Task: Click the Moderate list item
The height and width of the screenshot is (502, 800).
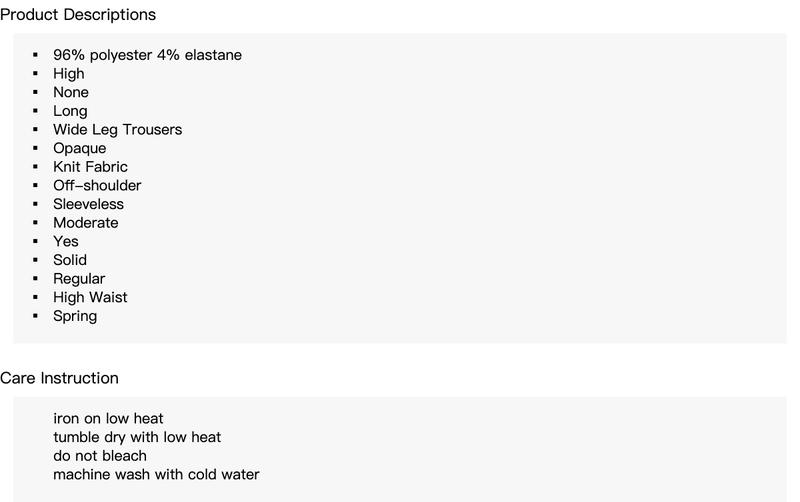Action: (x=86, y=223)
